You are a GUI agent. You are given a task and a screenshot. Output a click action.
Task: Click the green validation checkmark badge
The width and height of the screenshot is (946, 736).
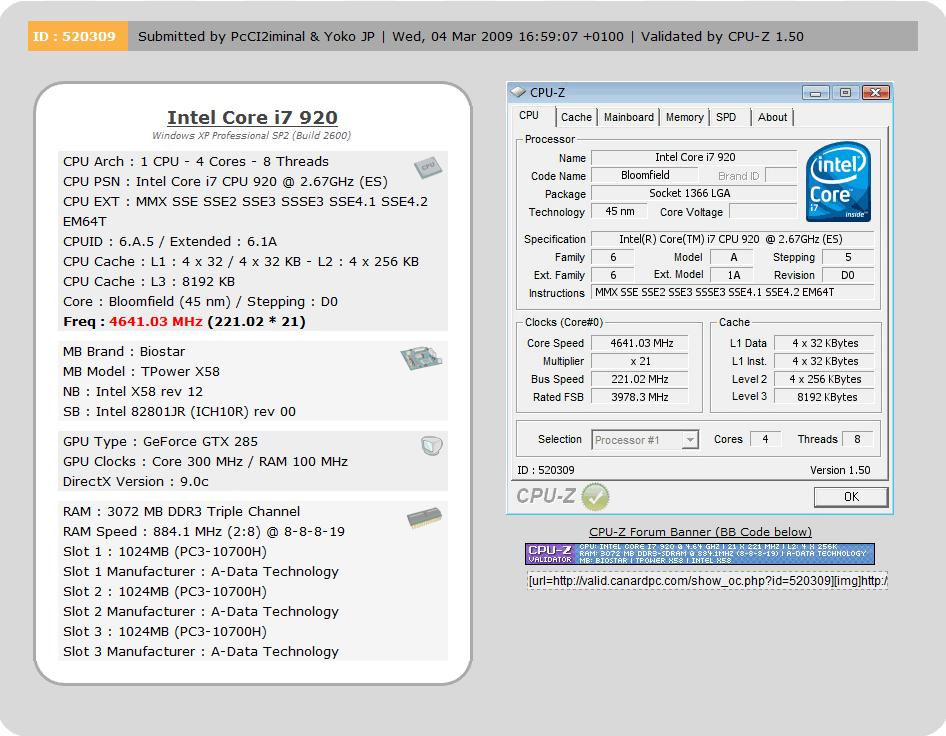point(595,497)
